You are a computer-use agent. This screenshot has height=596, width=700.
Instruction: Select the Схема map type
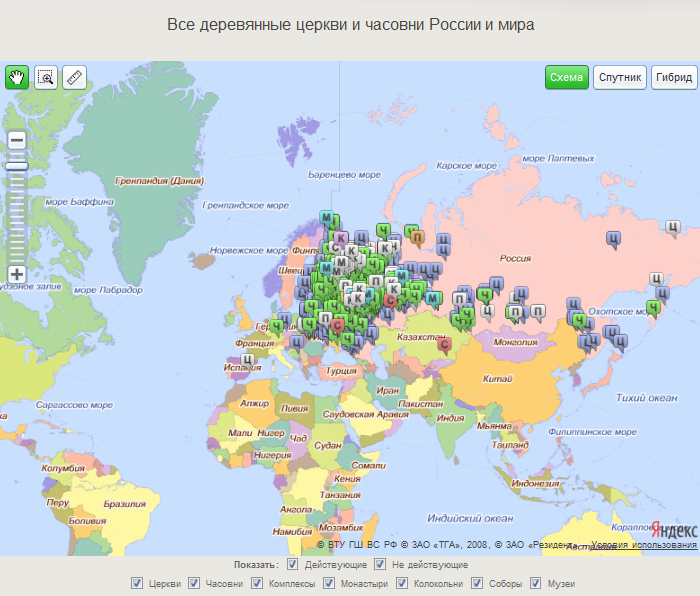566,78
